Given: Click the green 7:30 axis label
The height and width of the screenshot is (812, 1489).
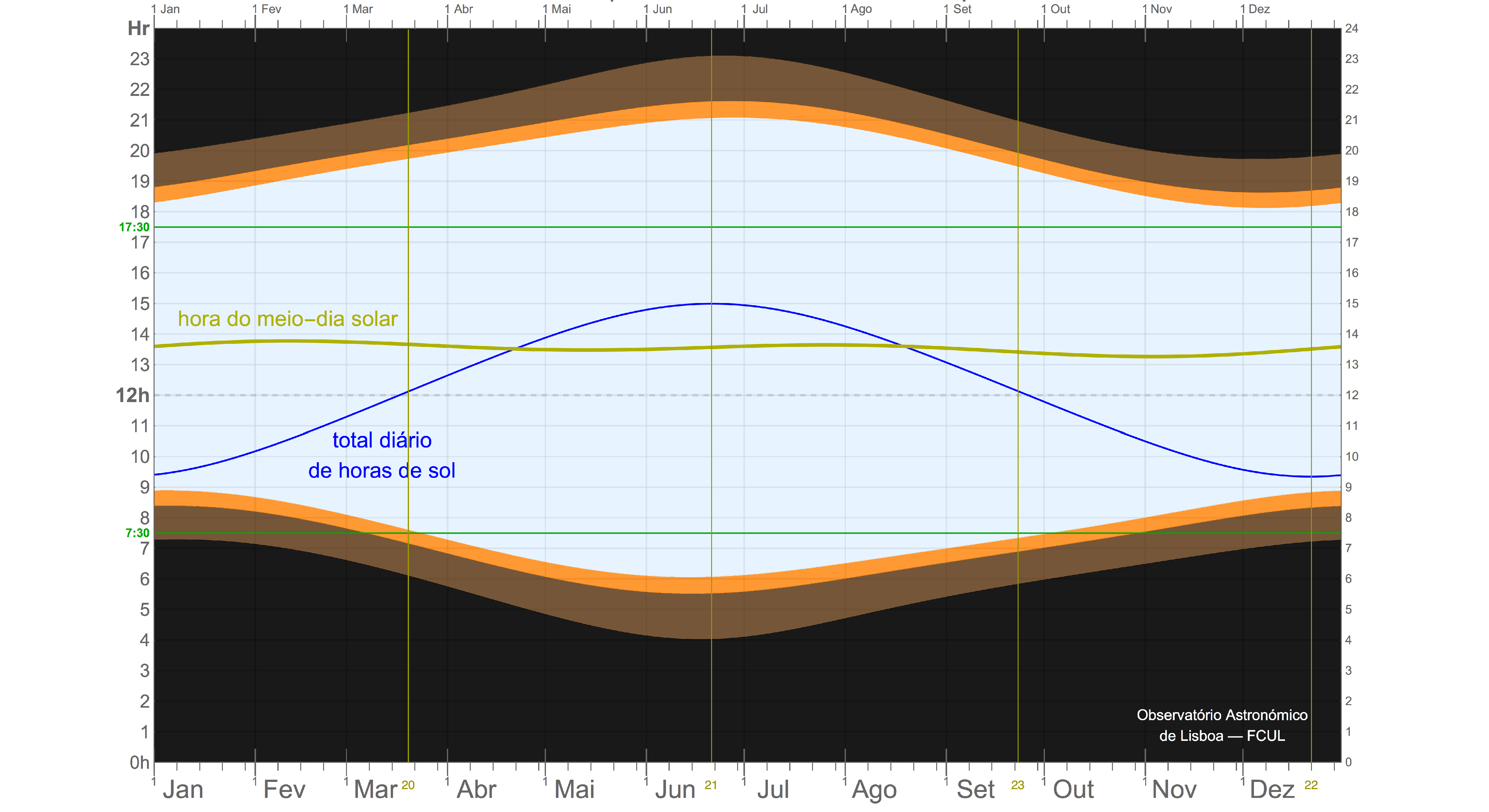Looking at the screenshot, I should (x=137, y=533).
